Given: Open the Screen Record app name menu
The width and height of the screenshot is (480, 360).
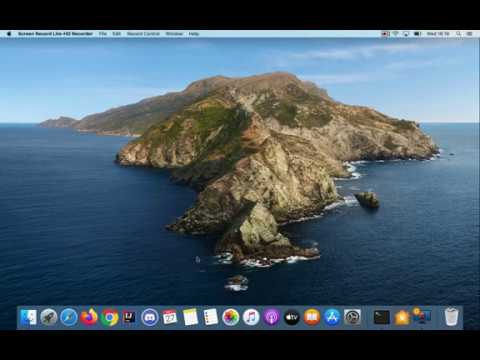Looking at the screenshot, I should [55, 34].
